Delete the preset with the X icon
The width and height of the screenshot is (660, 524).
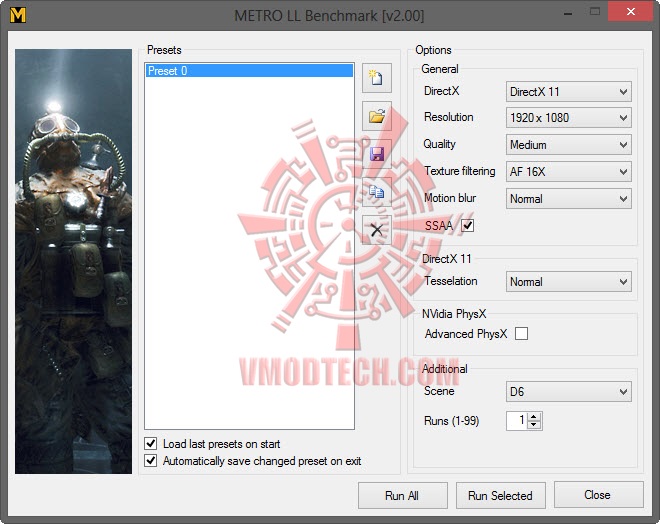(377, 230)
